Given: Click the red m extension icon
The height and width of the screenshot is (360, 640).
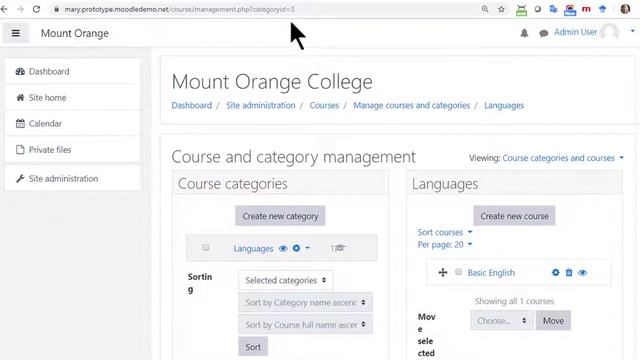Looking at the screenshot, I should pyautogui.click(x=586, y=9).
